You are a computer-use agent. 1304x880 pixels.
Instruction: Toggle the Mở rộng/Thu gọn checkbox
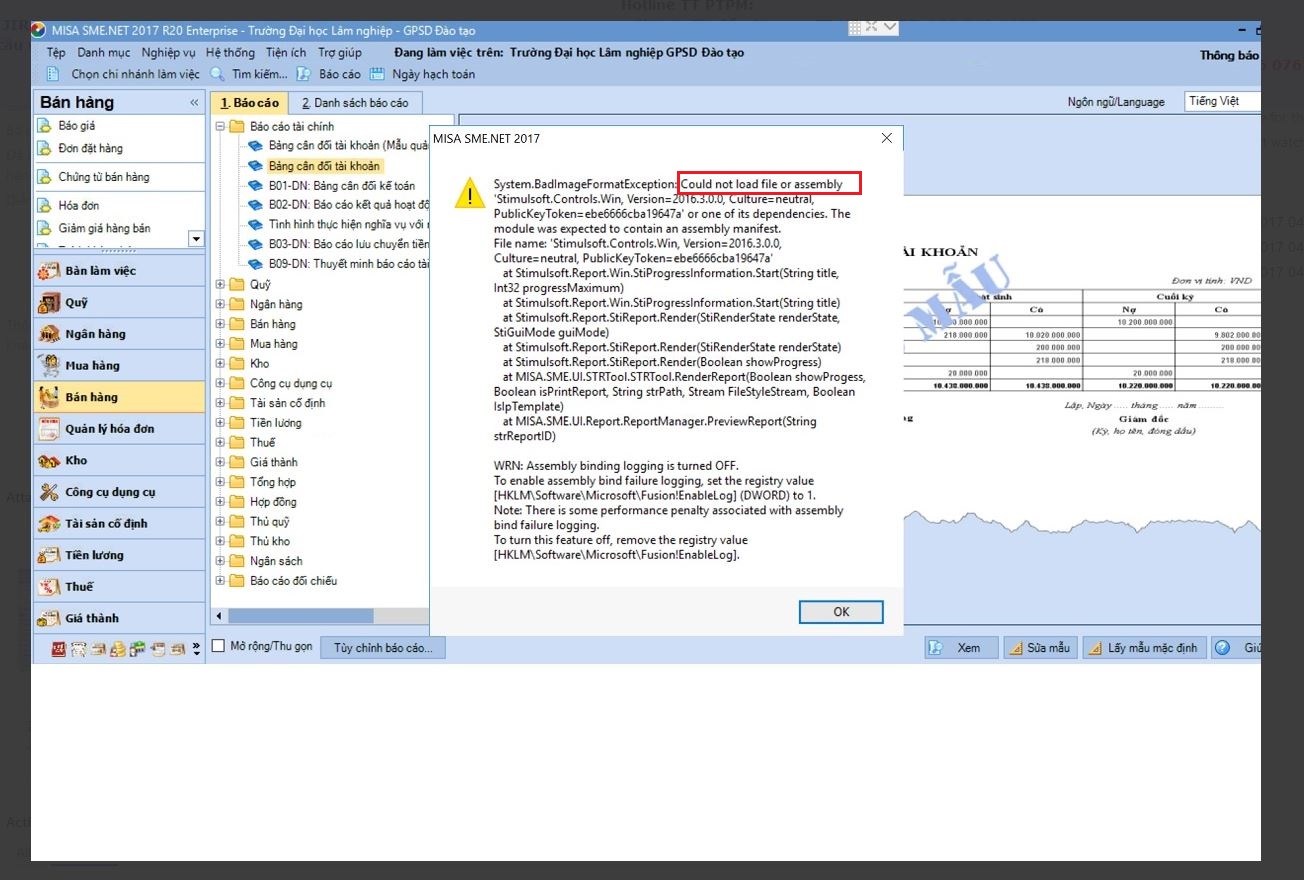(219, 647)
